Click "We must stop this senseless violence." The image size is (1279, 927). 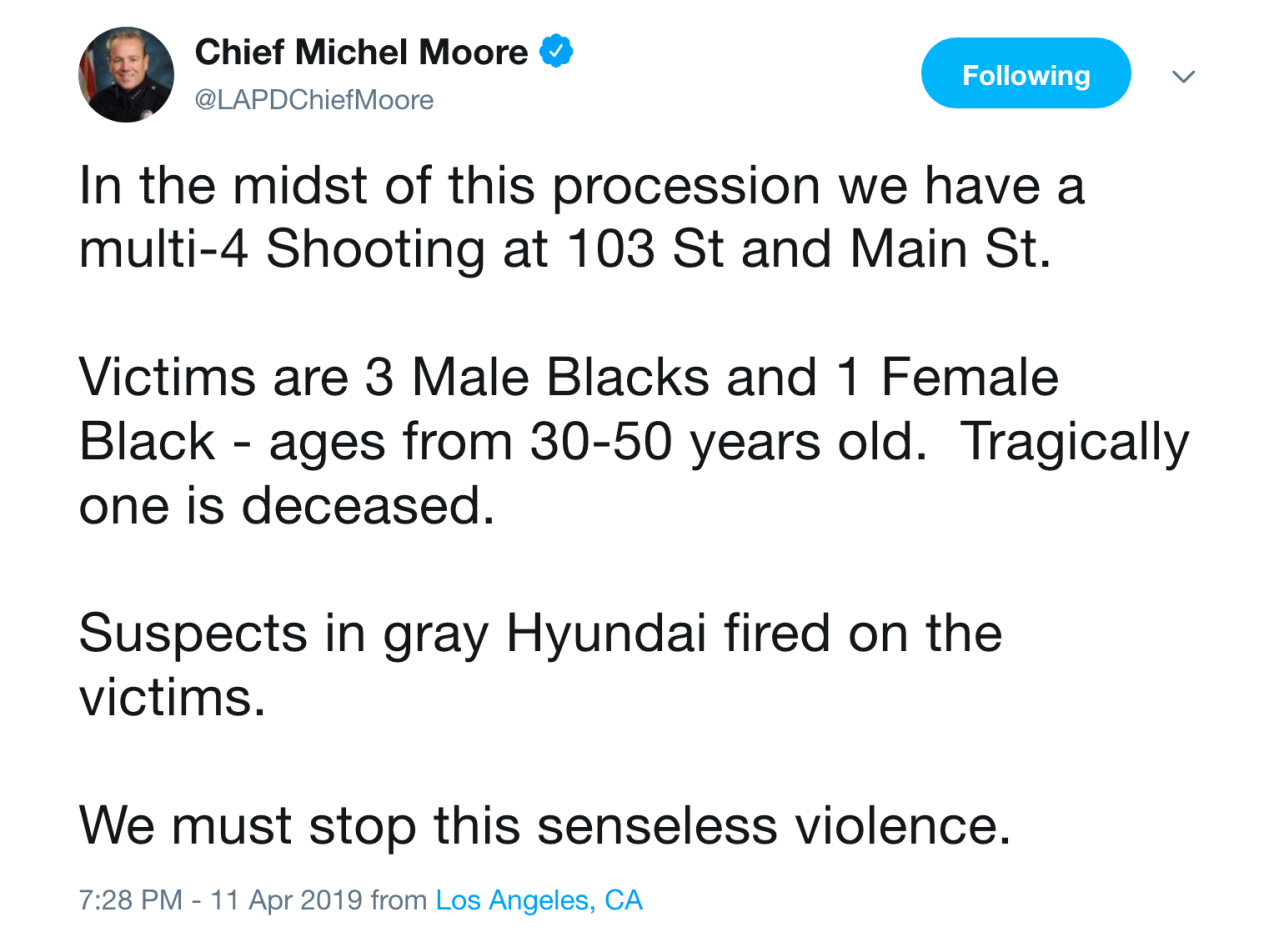[540, 825]
